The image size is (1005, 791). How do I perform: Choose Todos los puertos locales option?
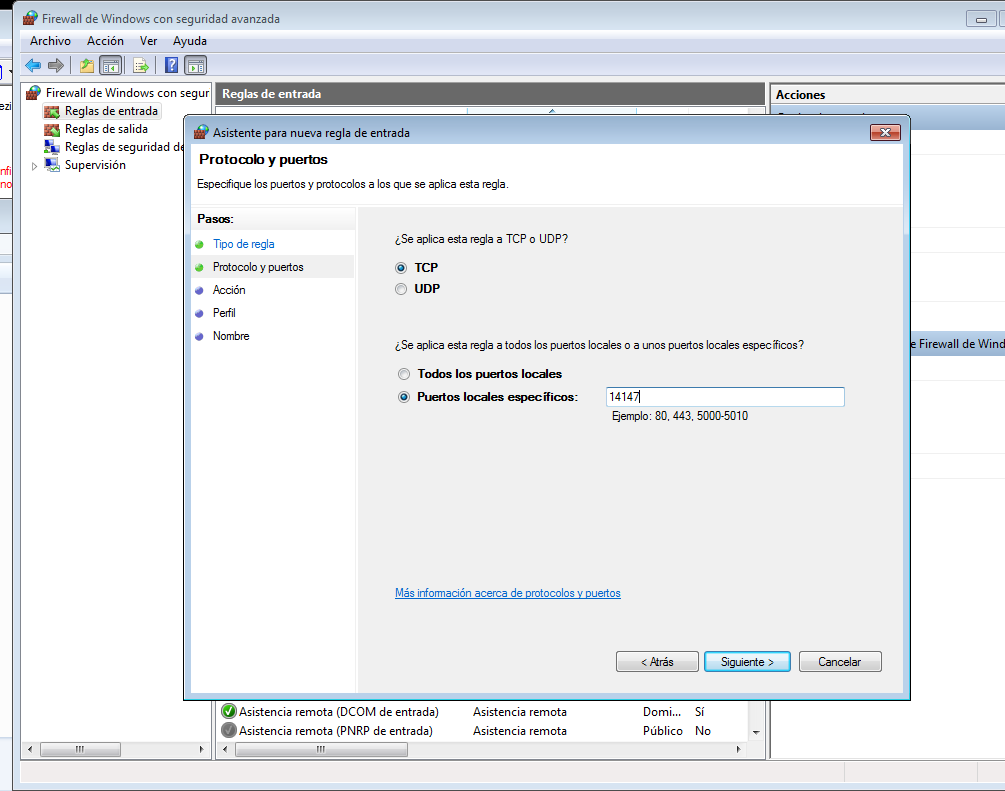[404, 374]
